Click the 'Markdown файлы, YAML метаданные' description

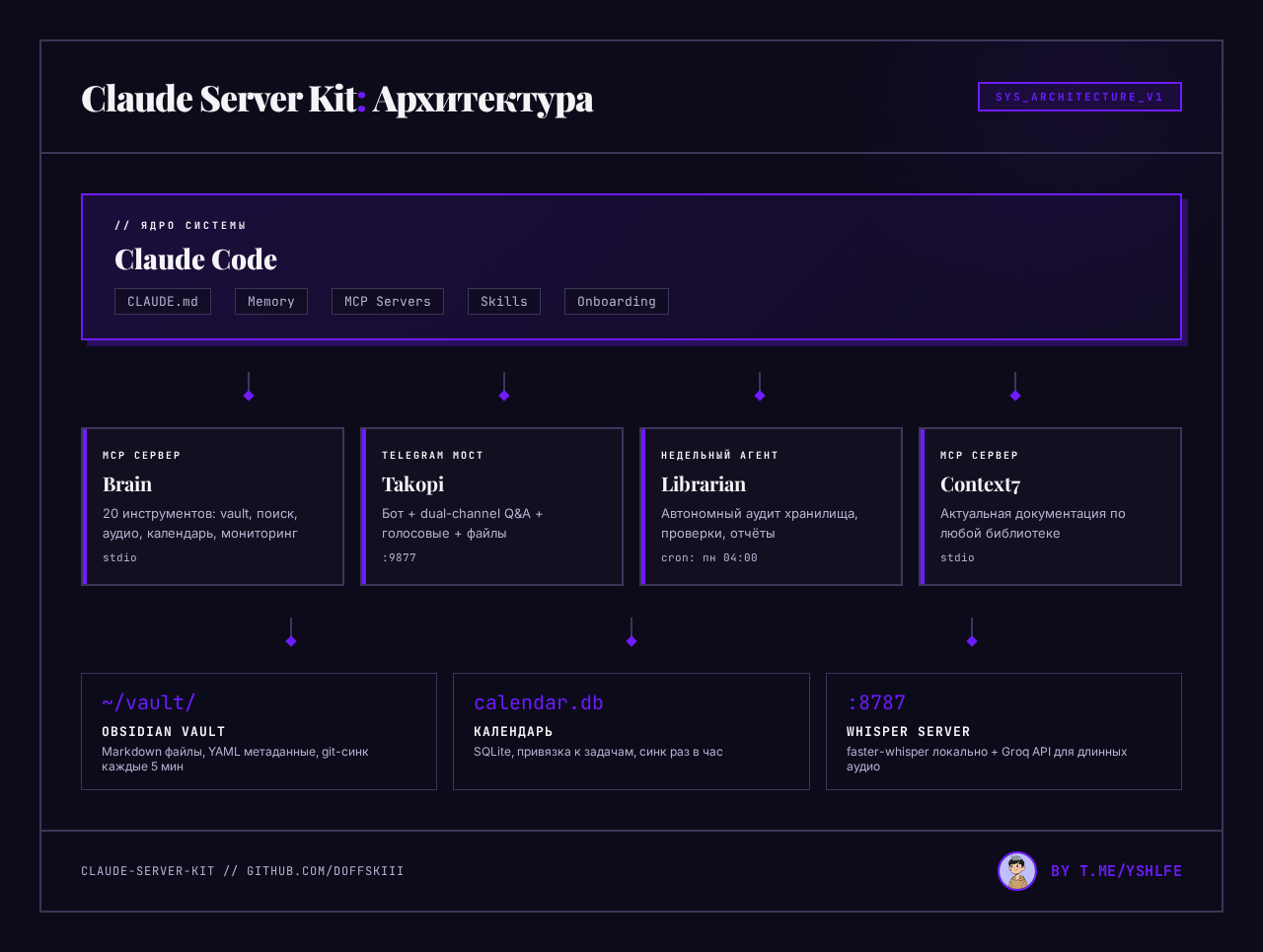[x=235, y=759]
